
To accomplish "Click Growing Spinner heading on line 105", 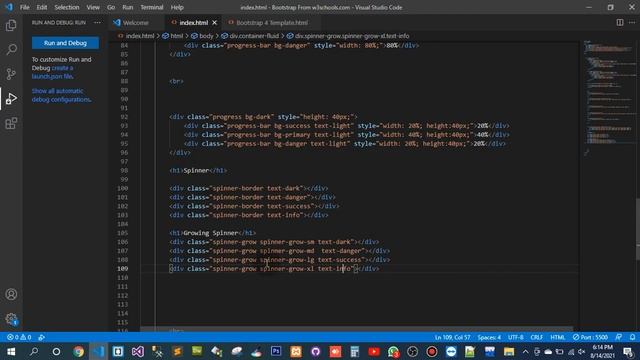I will [211, 233].
